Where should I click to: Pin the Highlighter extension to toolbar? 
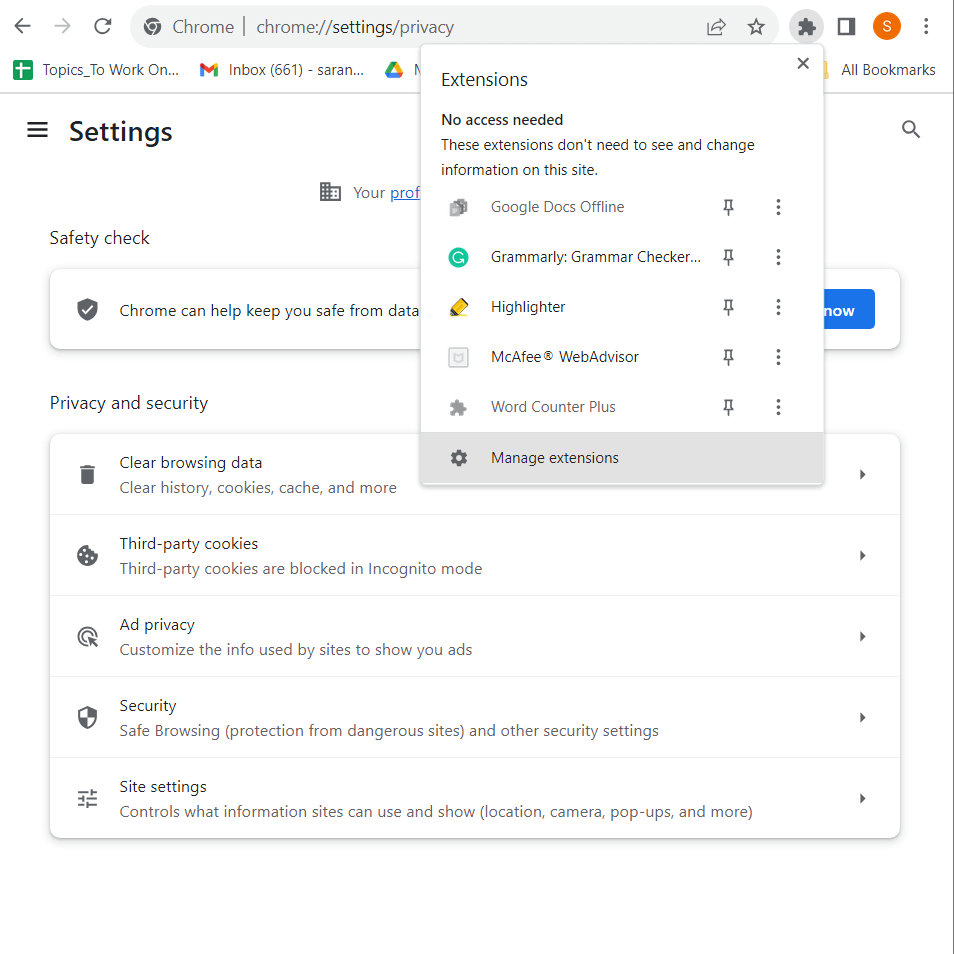(x=729, y=307)
